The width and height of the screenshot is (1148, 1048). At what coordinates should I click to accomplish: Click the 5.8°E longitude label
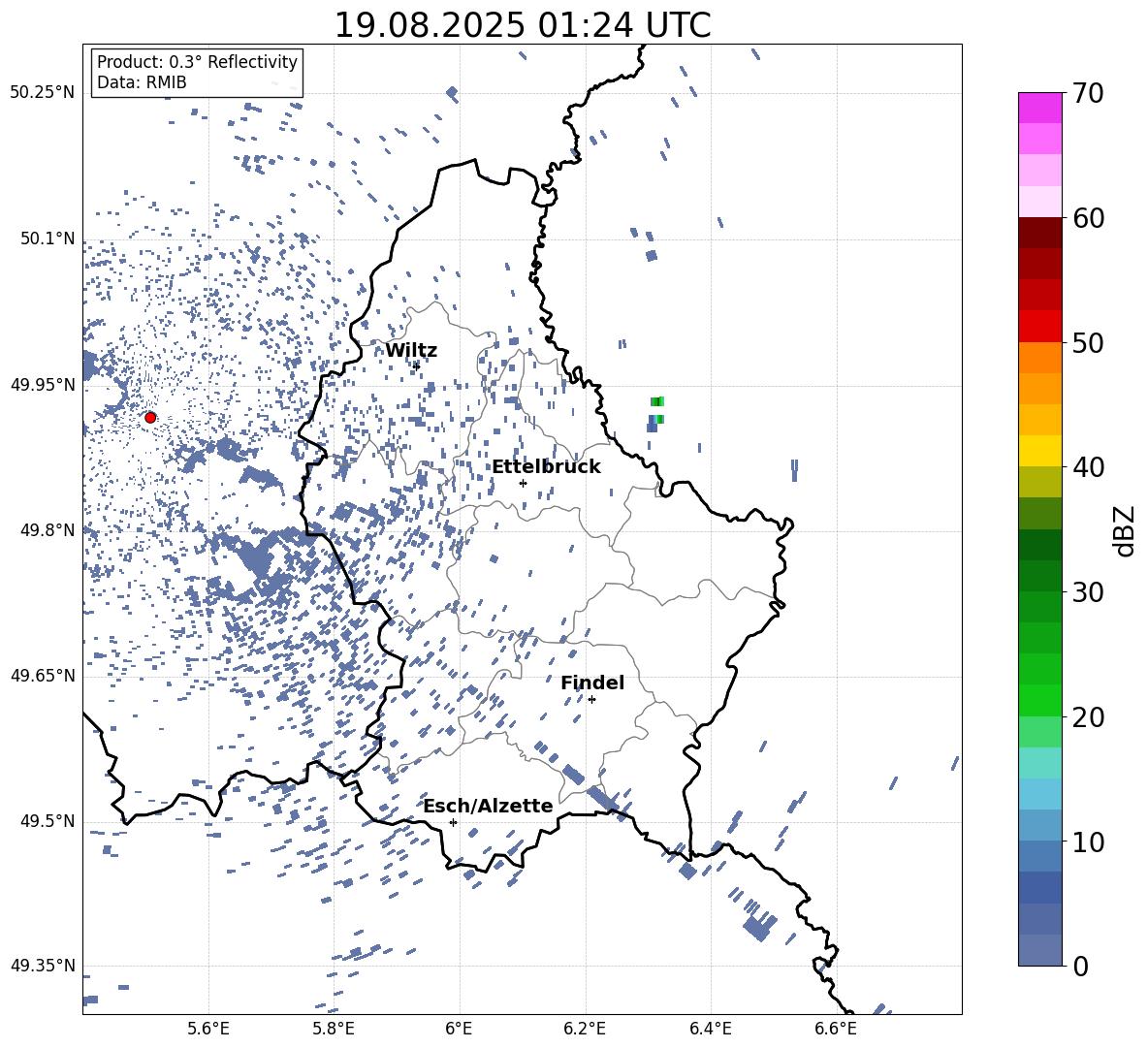(x=334, y=1029)
